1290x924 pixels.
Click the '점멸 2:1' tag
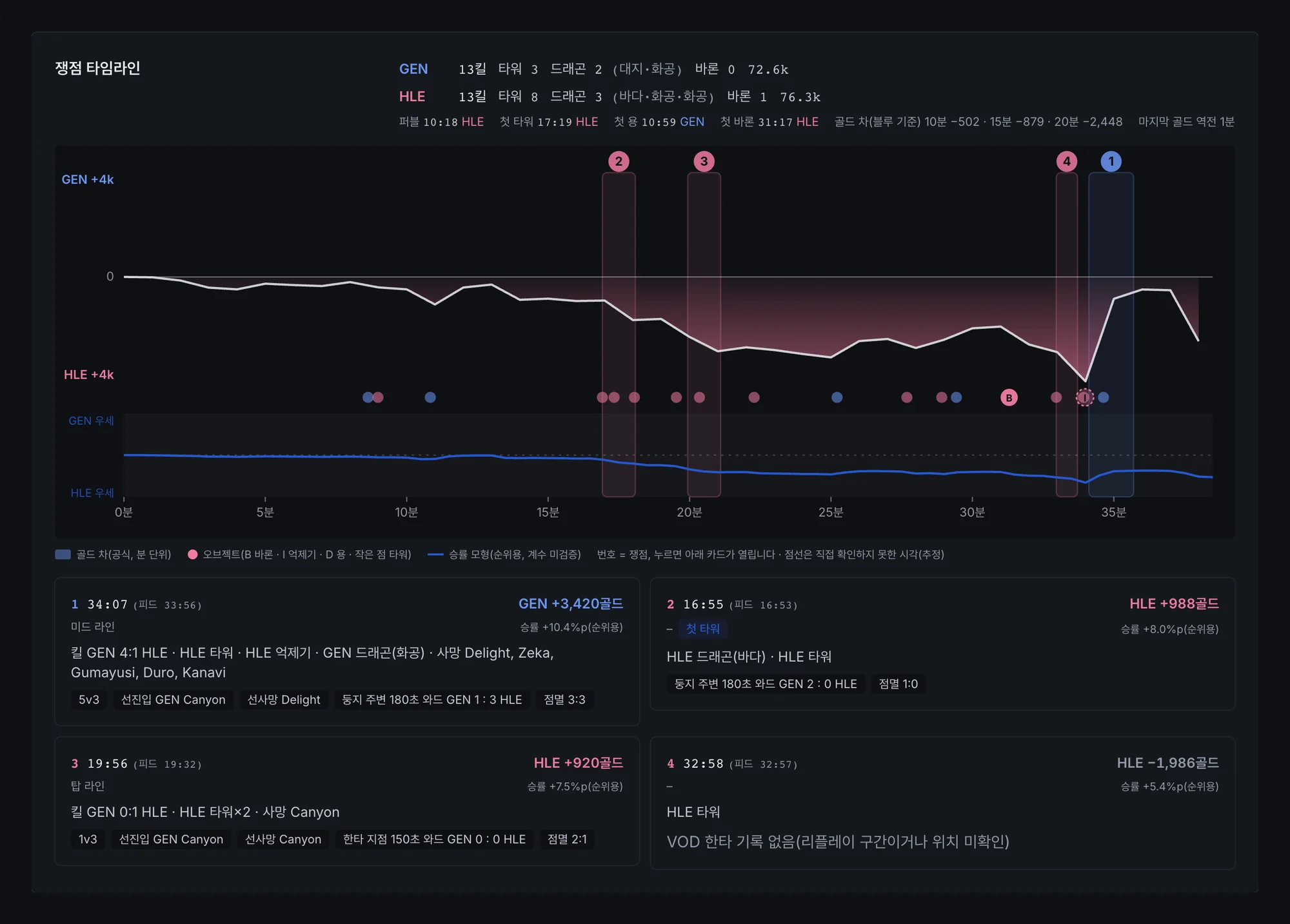click(567, 839)
